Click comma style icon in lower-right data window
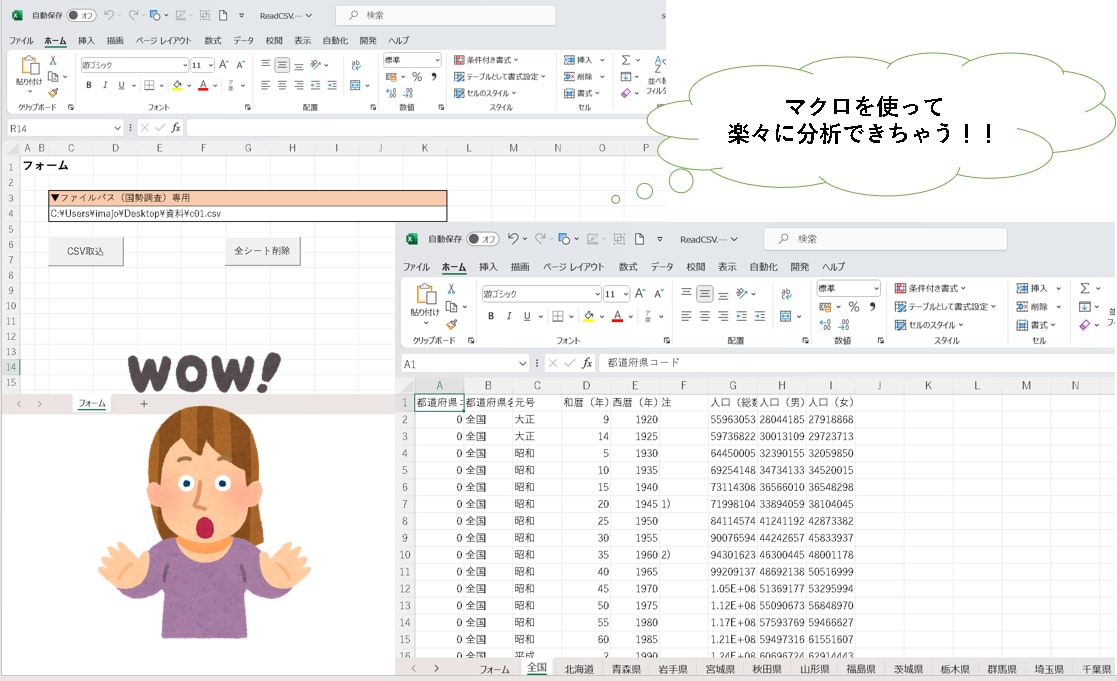The width and height of the screenshot is (1117, 681). click(873, 306)
